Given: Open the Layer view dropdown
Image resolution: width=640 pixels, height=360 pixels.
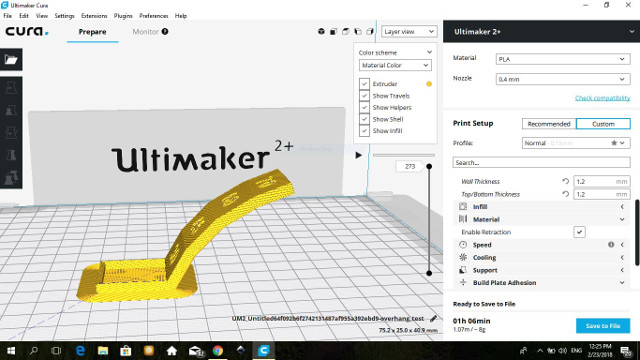Looking at the screenshot, I should (x=409, y=31).
